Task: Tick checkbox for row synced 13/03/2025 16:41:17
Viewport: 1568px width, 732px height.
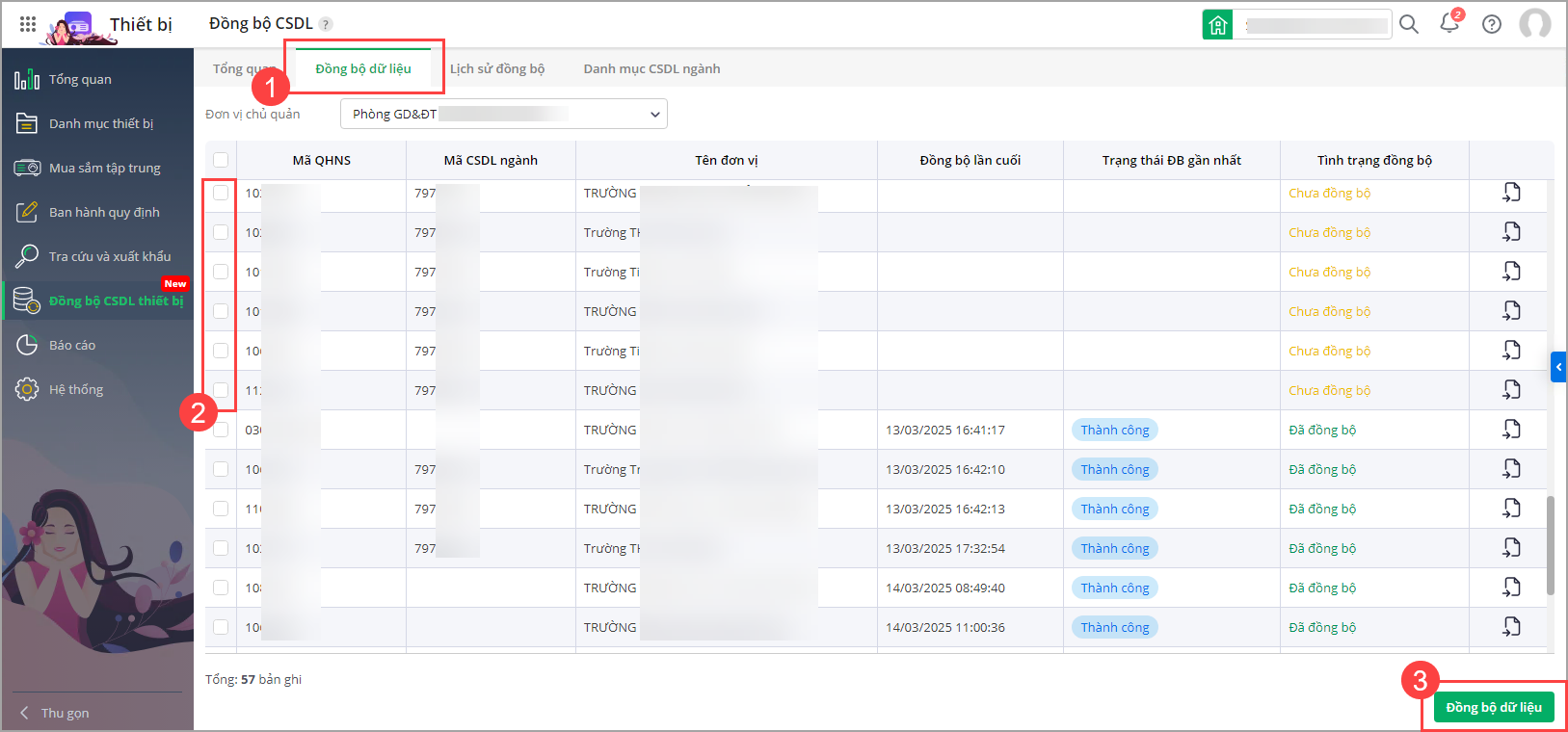Action: (x=221, y=430)
